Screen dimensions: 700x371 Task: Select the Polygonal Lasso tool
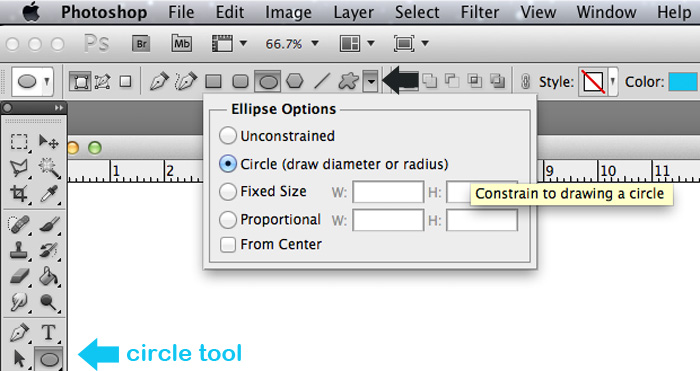19,168
